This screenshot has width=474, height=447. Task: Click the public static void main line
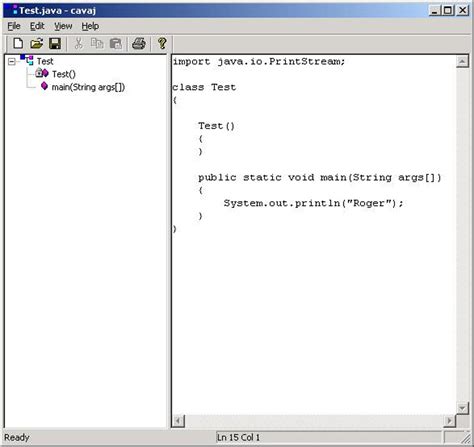320,178
